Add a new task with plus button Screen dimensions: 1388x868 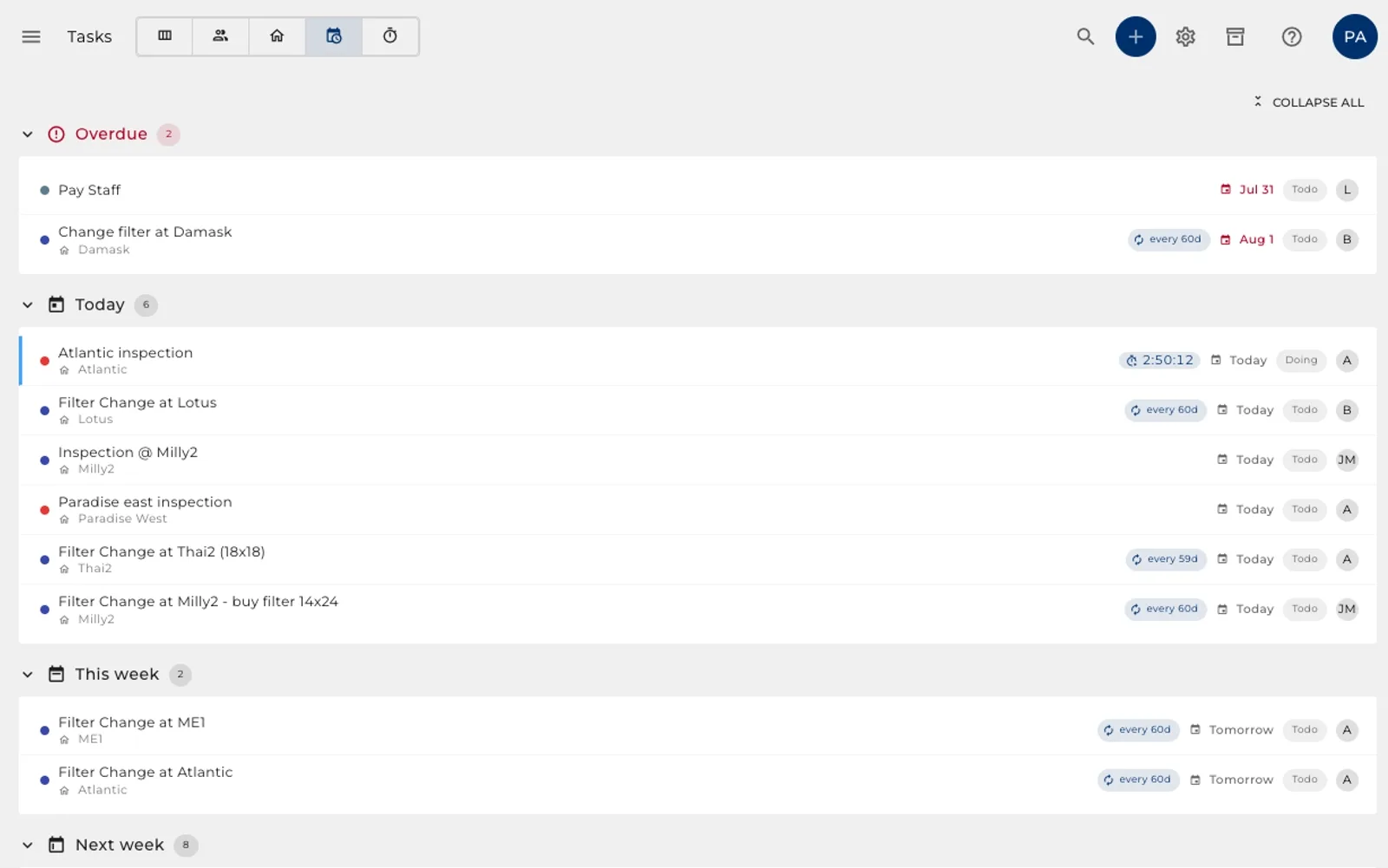pos(1136,36)
